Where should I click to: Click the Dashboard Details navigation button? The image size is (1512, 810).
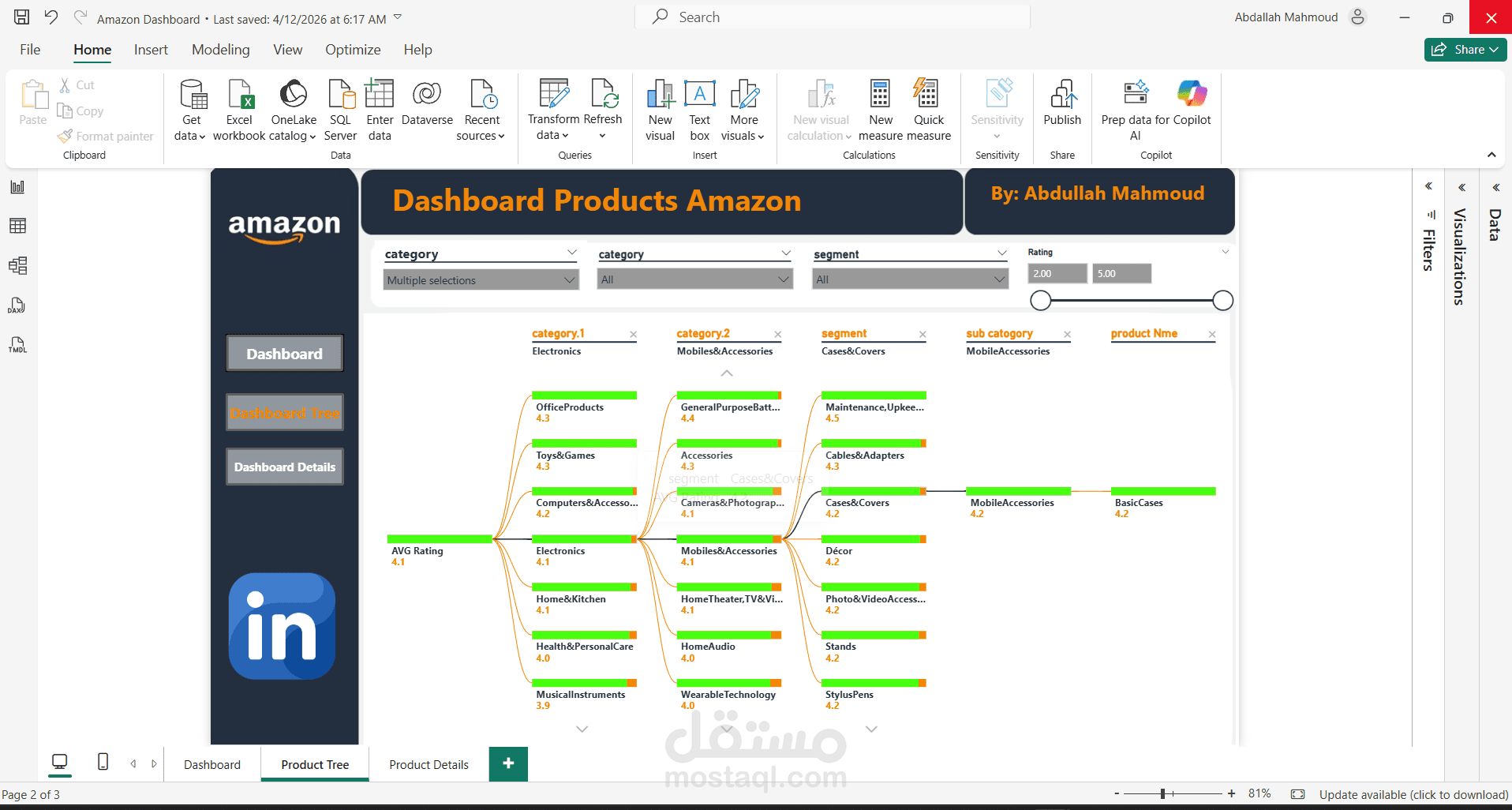284,467
